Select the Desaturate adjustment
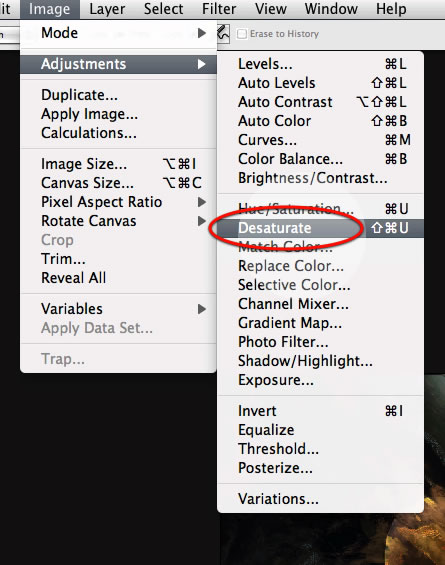 click(x=320, y=228)
